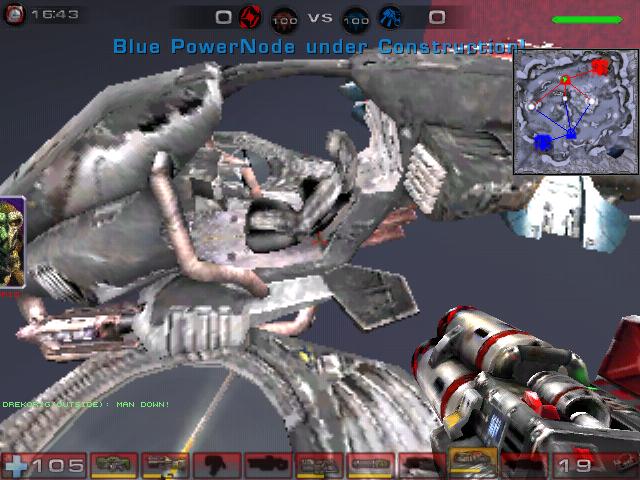Click the ammo count 19
Image resolution: width=640 pixels, height=480 pixels.
[575, 466]
